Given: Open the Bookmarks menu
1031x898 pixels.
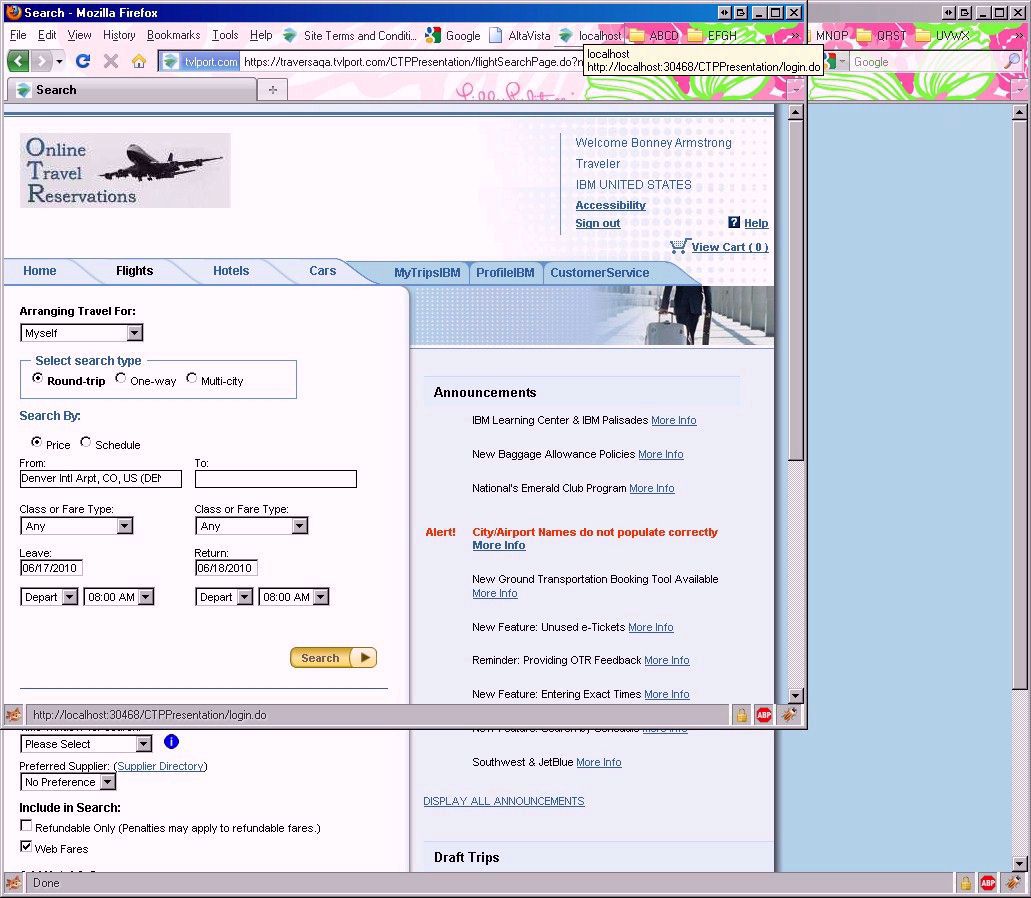Looking at the screenshot, I should [x=173, y=35].
